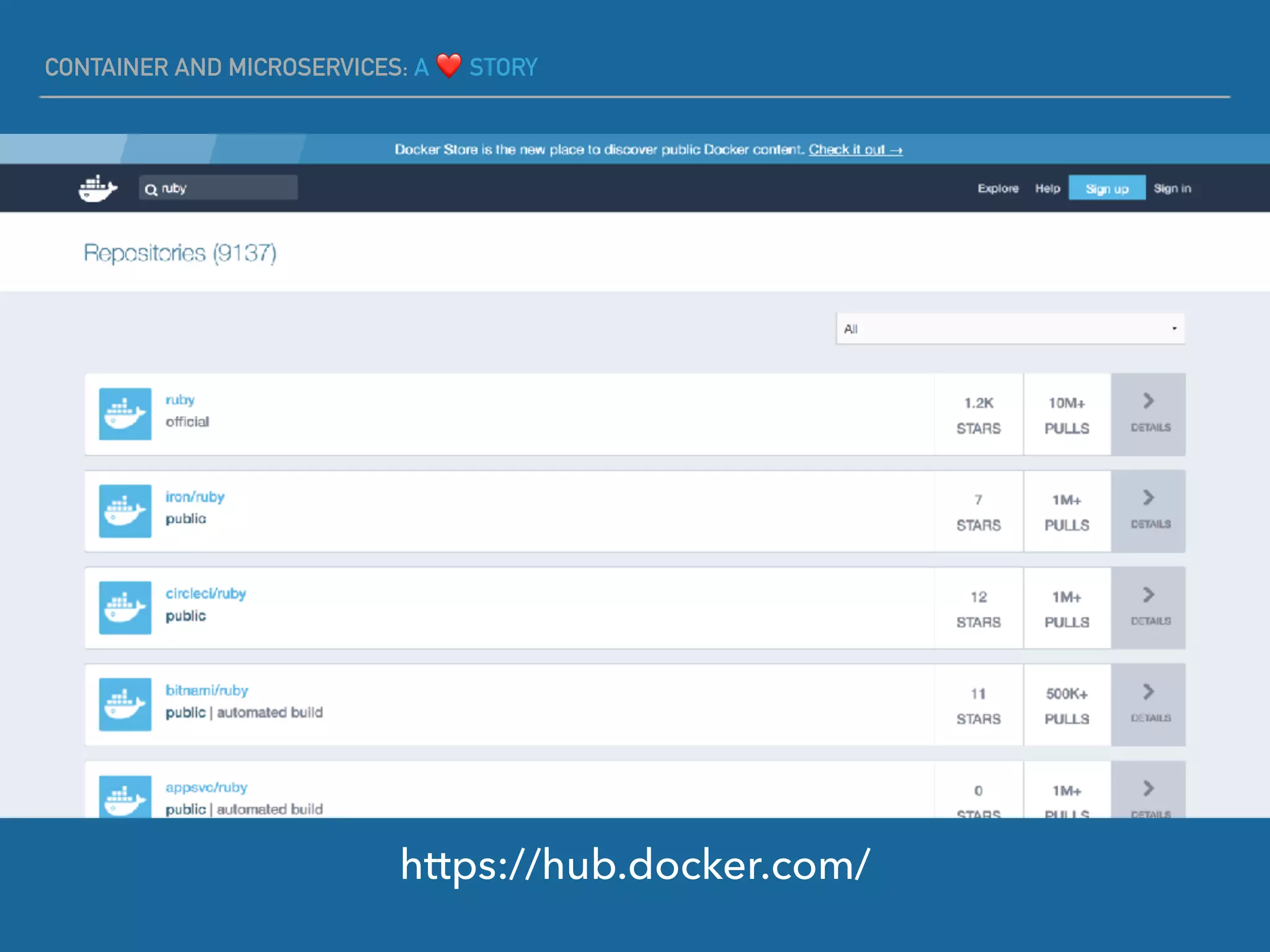Click the hub.docker.com URL caption
This screenshot has width=1270, height=952.
(635, 864)
